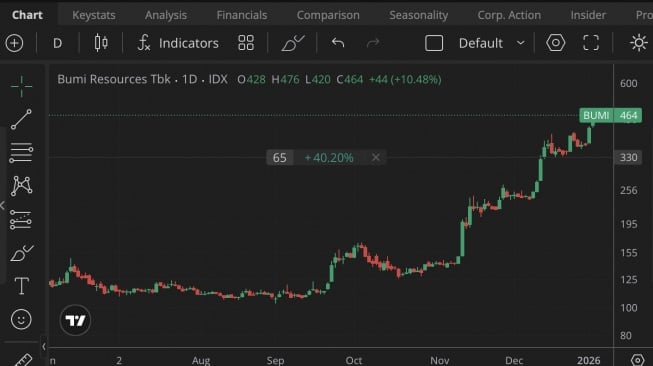The height and width of the screenshot is (366, 653).
Task: Click the 256 price scale label
Action: click(628, 190)
